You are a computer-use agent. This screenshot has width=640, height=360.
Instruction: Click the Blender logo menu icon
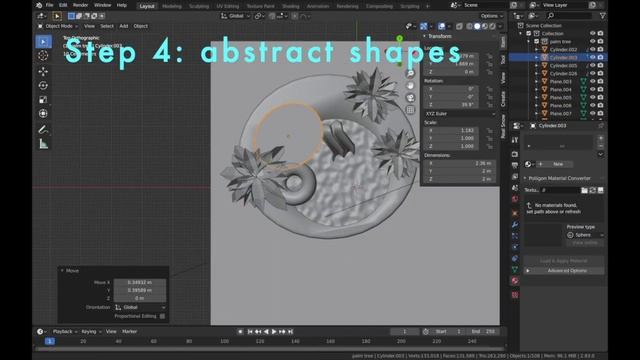click(39, 5)
